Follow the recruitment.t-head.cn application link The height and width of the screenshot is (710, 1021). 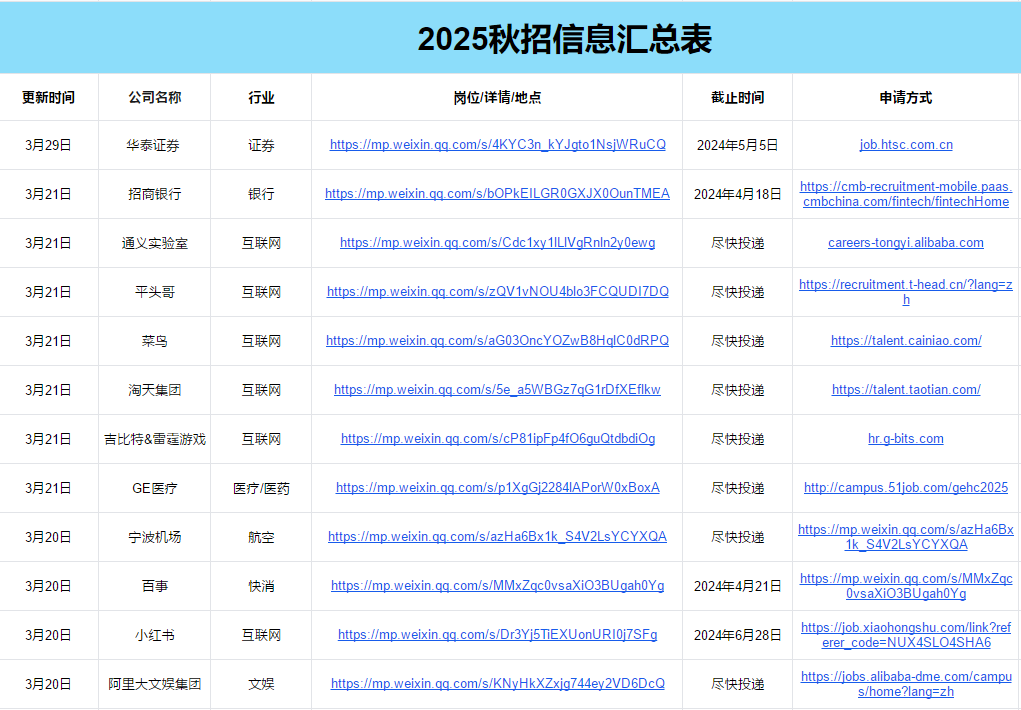pos(906,292)
